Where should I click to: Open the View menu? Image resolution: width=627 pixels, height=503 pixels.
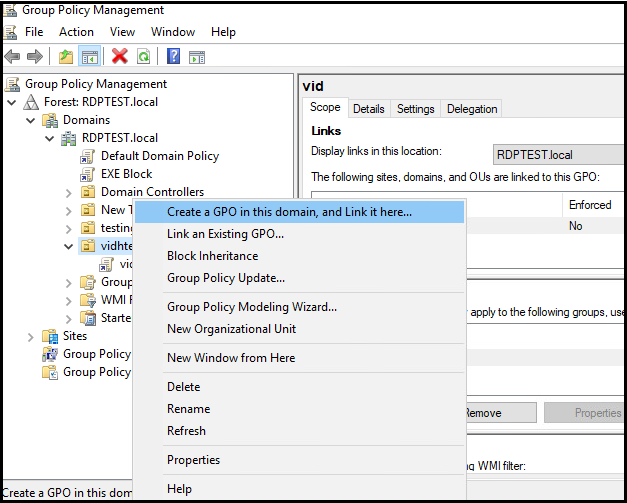pos(122,32)
